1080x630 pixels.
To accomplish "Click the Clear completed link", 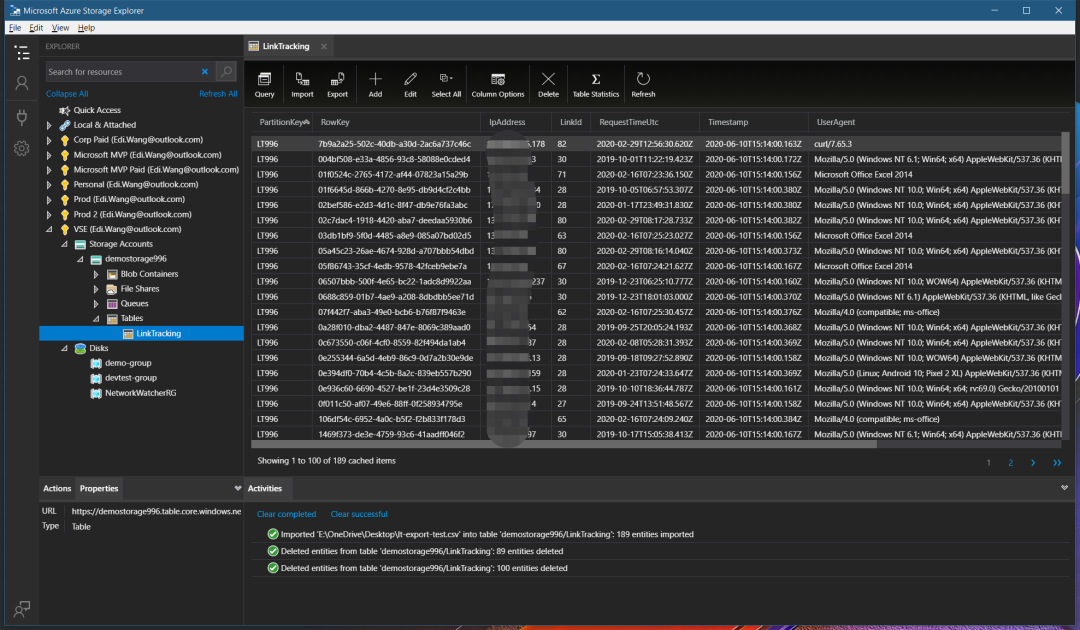I will pos(286,514).
